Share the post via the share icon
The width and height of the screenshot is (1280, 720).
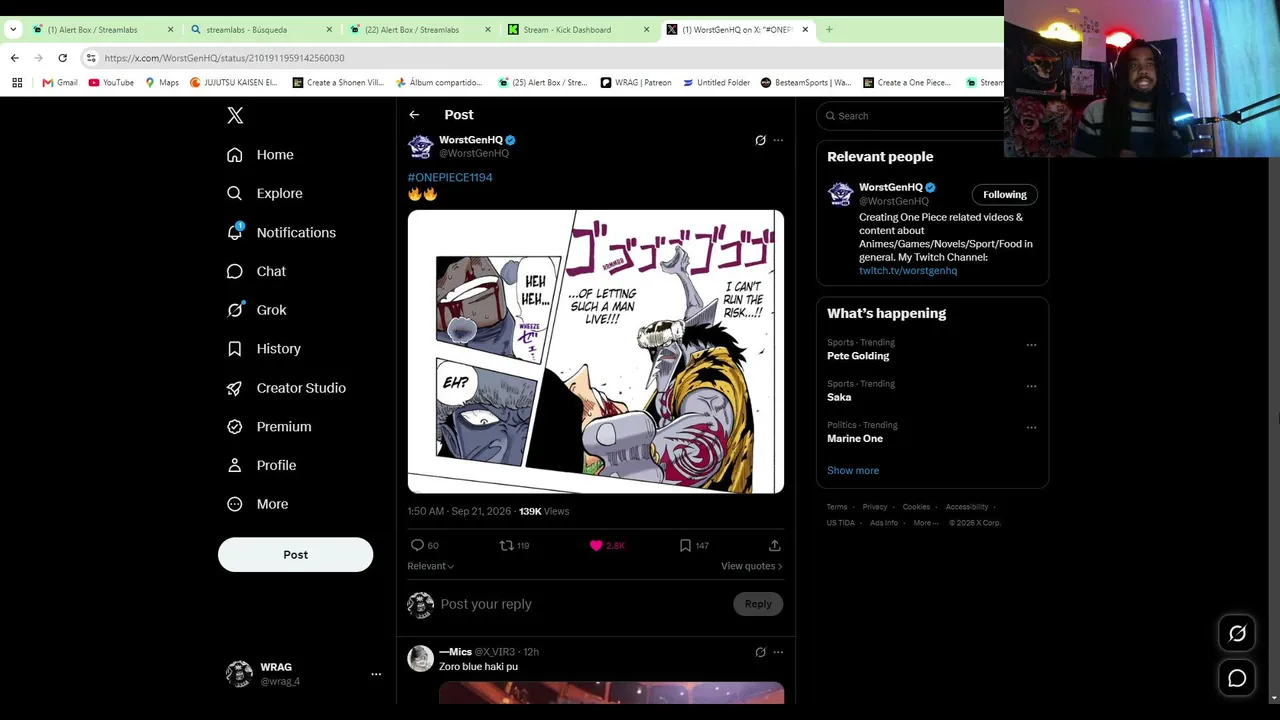coord(774,545)
